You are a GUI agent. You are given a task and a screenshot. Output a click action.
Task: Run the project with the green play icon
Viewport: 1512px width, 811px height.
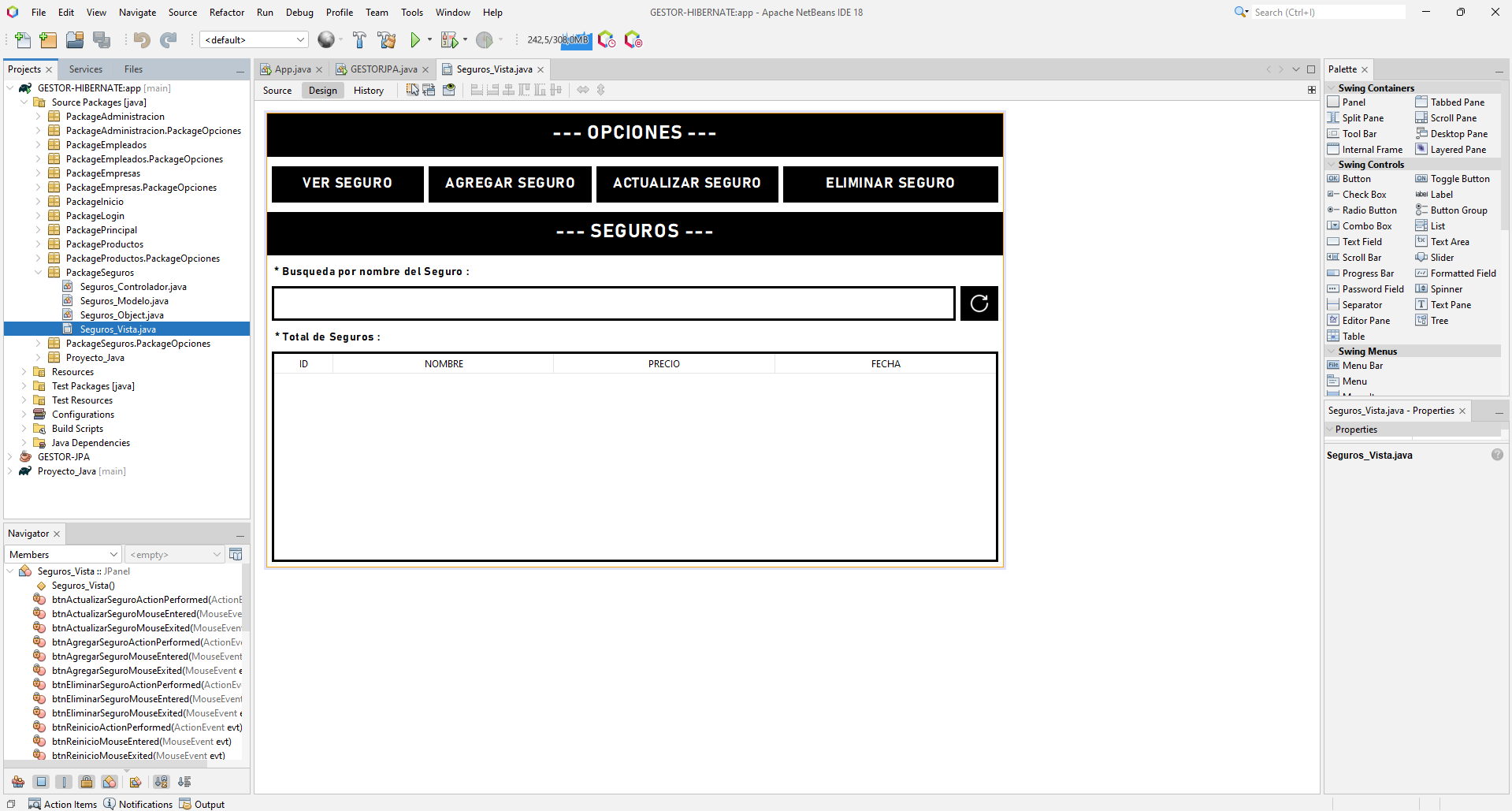(415, 39)
